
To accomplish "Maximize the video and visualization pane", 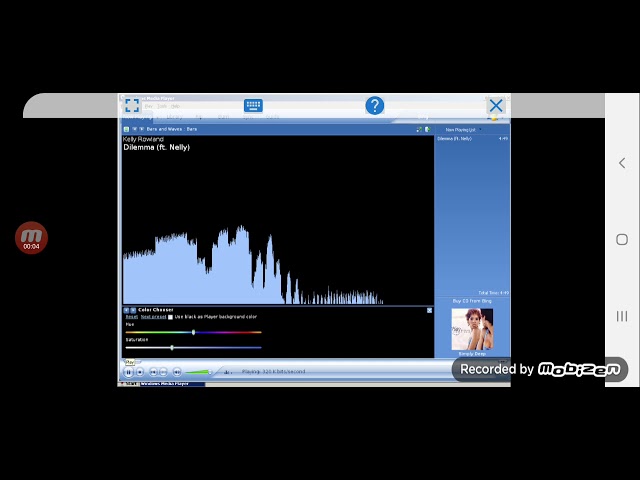I will coord(419,129).
